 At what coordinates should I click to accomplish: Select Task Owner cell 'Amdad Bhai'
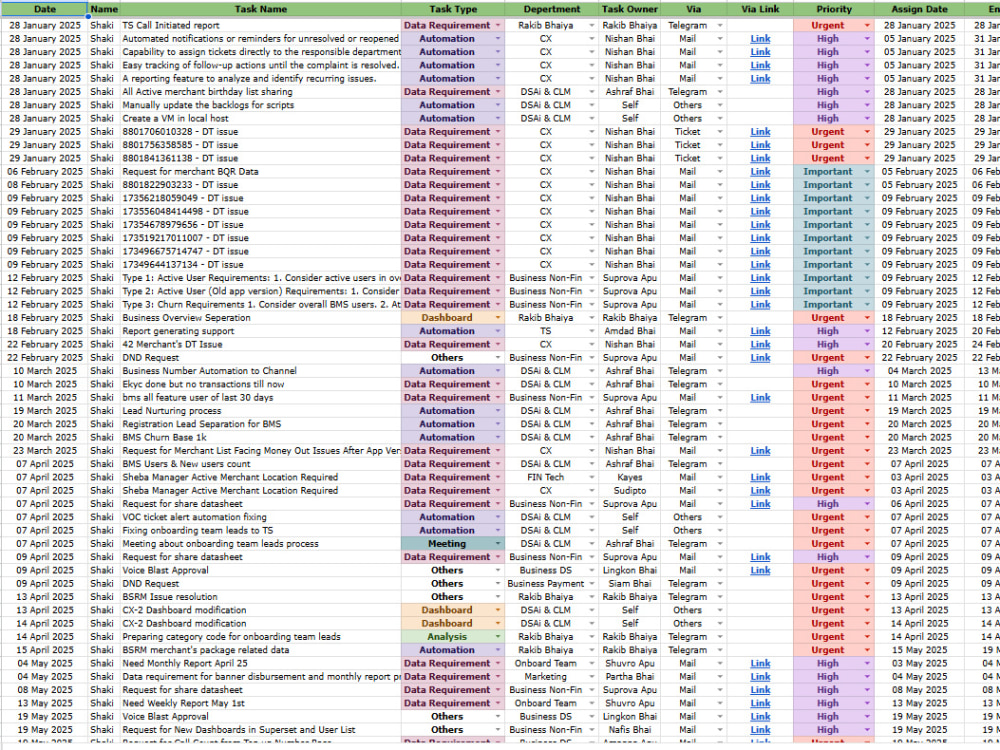point(629,331)
